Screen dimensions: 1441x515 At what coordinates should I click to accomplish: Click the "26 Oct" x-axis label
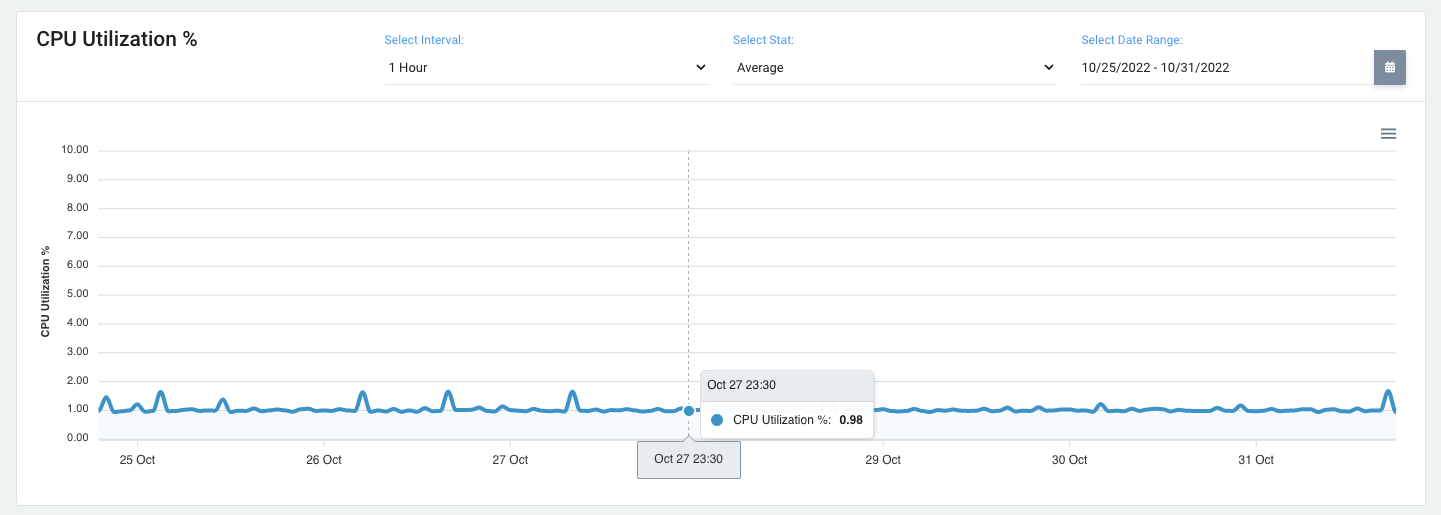coord(324,460)
